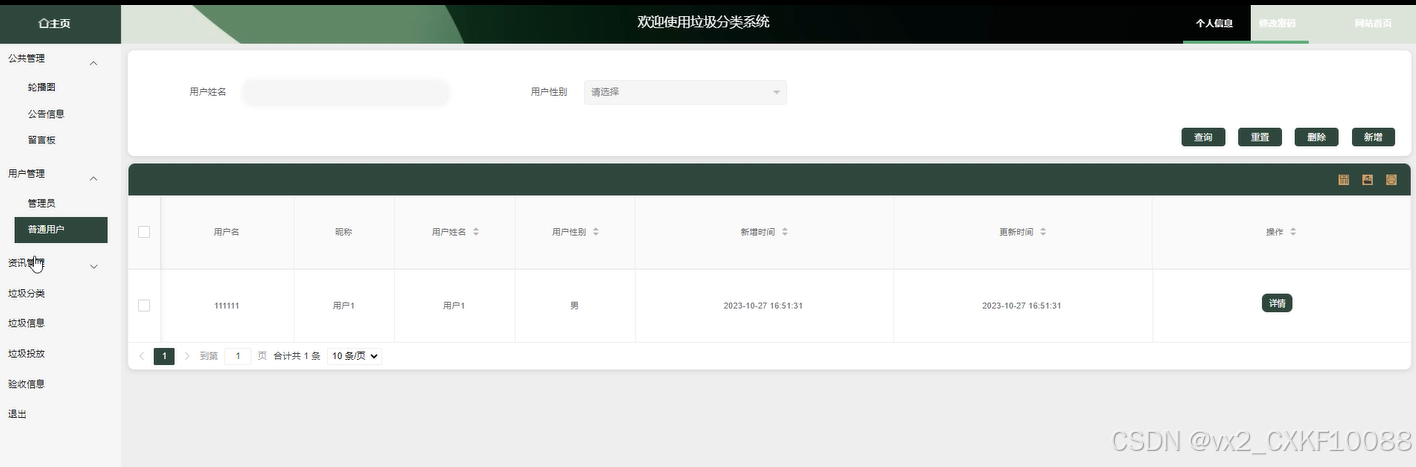This screenshot has height=467, width=1416.
Task: Open the column filter icon in table toolbar
Action: pyautogui.click(x=1344, y=180)
